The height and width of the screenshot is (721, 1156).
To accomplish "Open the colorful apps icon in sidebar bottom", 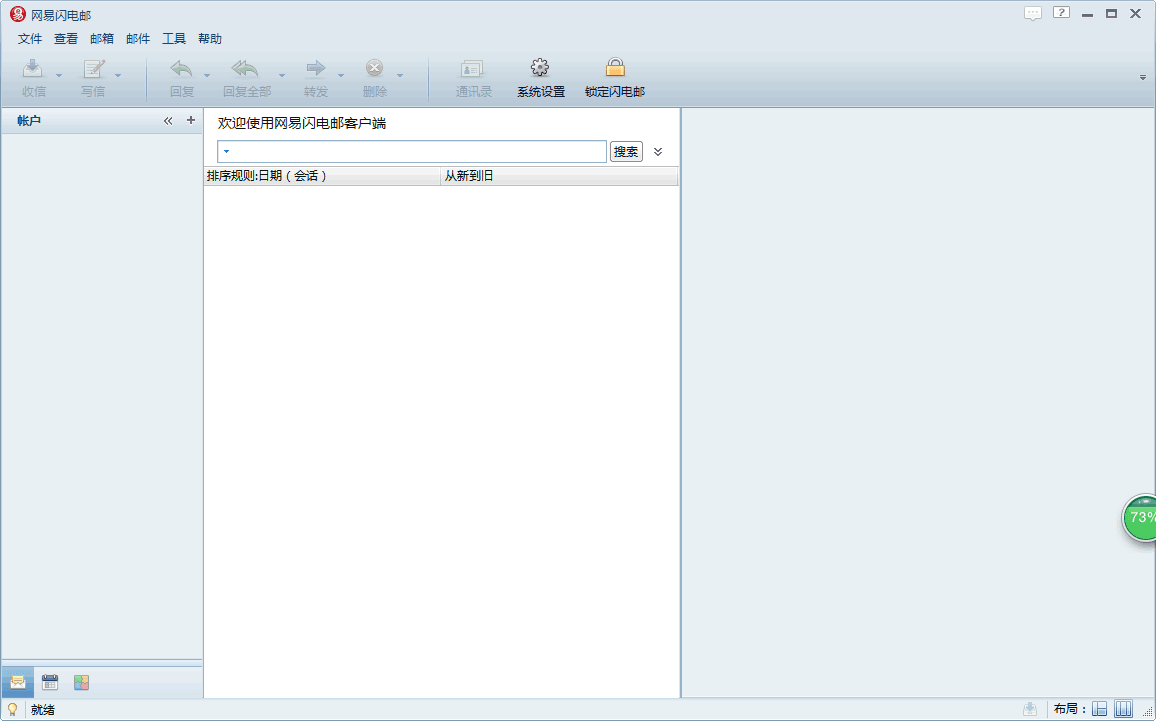I will click(x=81, y=683).
